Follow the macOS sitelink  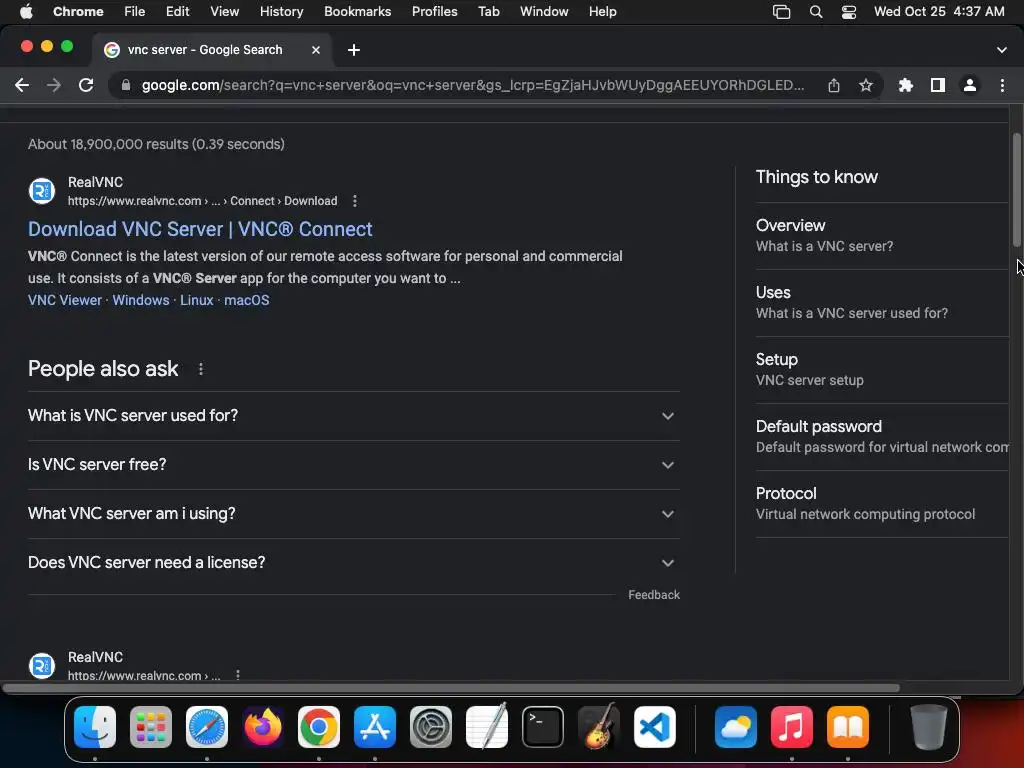click(246, 300)
